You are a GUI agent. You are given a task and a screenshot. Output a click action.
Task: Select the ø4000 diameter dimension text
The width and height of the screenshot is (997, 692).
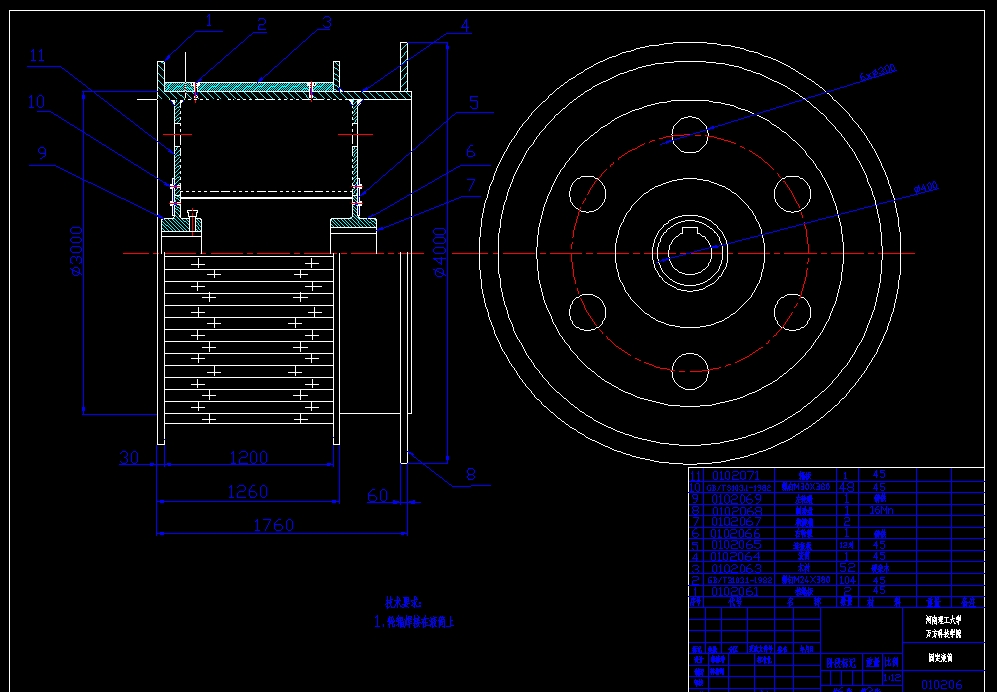point(439,253)
